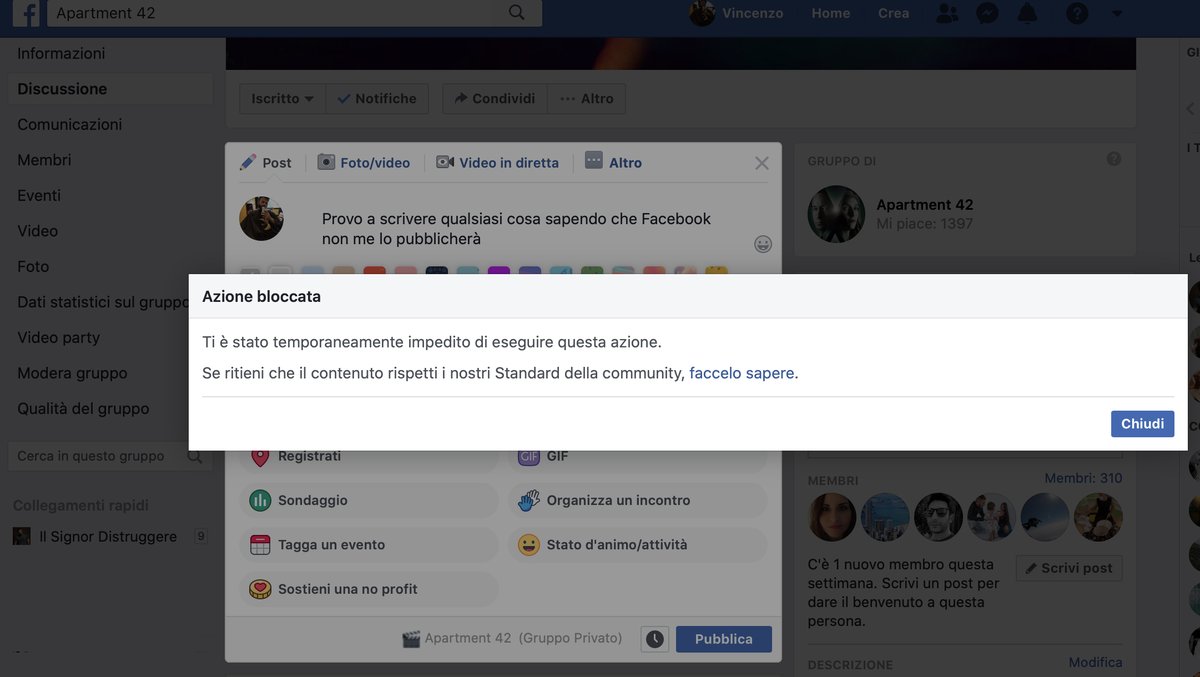
Task: Select the Video in diretta tab
Action: pyautogui.click(x=498, y=163)
